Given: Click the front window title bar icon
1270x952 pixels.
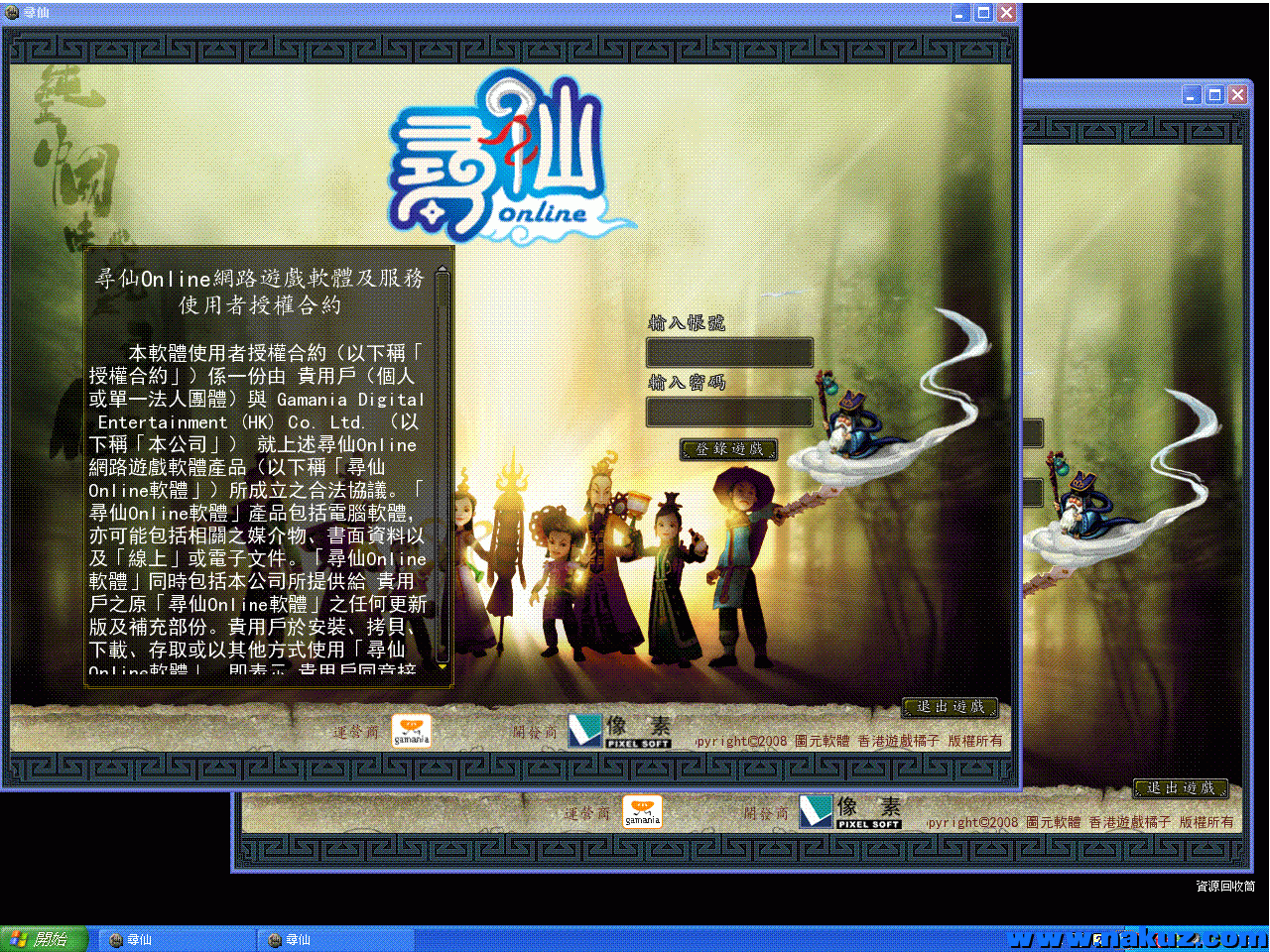Looking at the screenshot, I should [x=12, y=13].
